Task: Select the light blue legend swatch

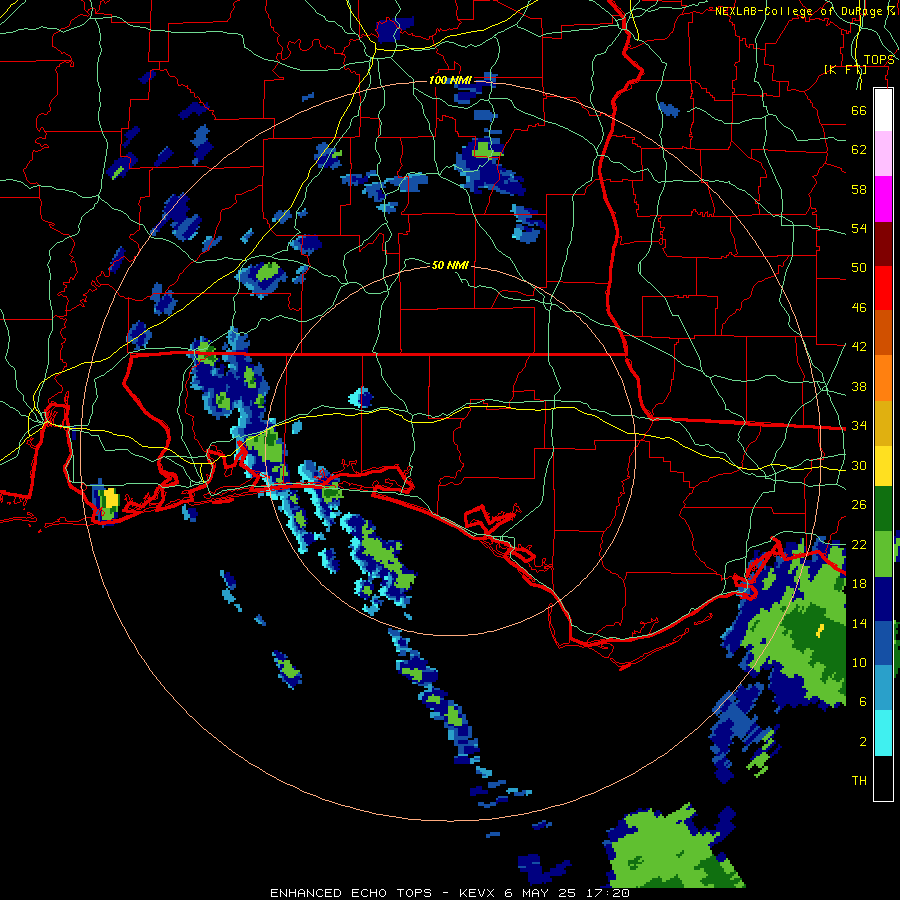Action: pos(883,688)
